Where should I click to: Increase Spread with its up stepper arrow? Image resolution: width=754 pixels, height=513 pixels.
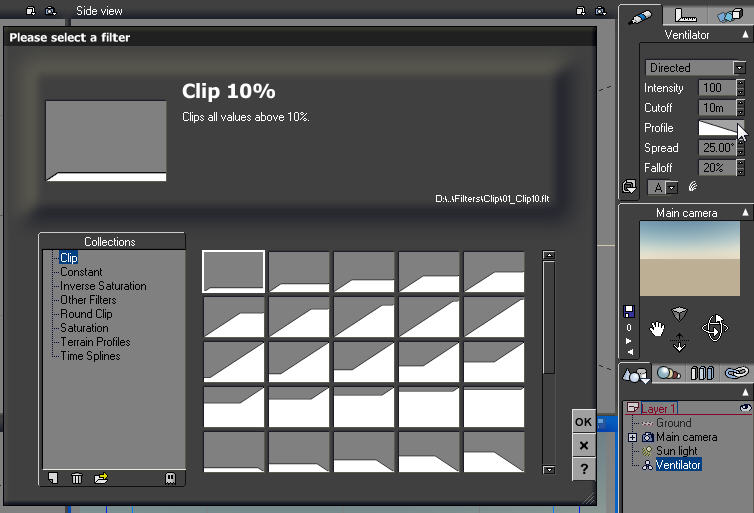tap(741, 143)
